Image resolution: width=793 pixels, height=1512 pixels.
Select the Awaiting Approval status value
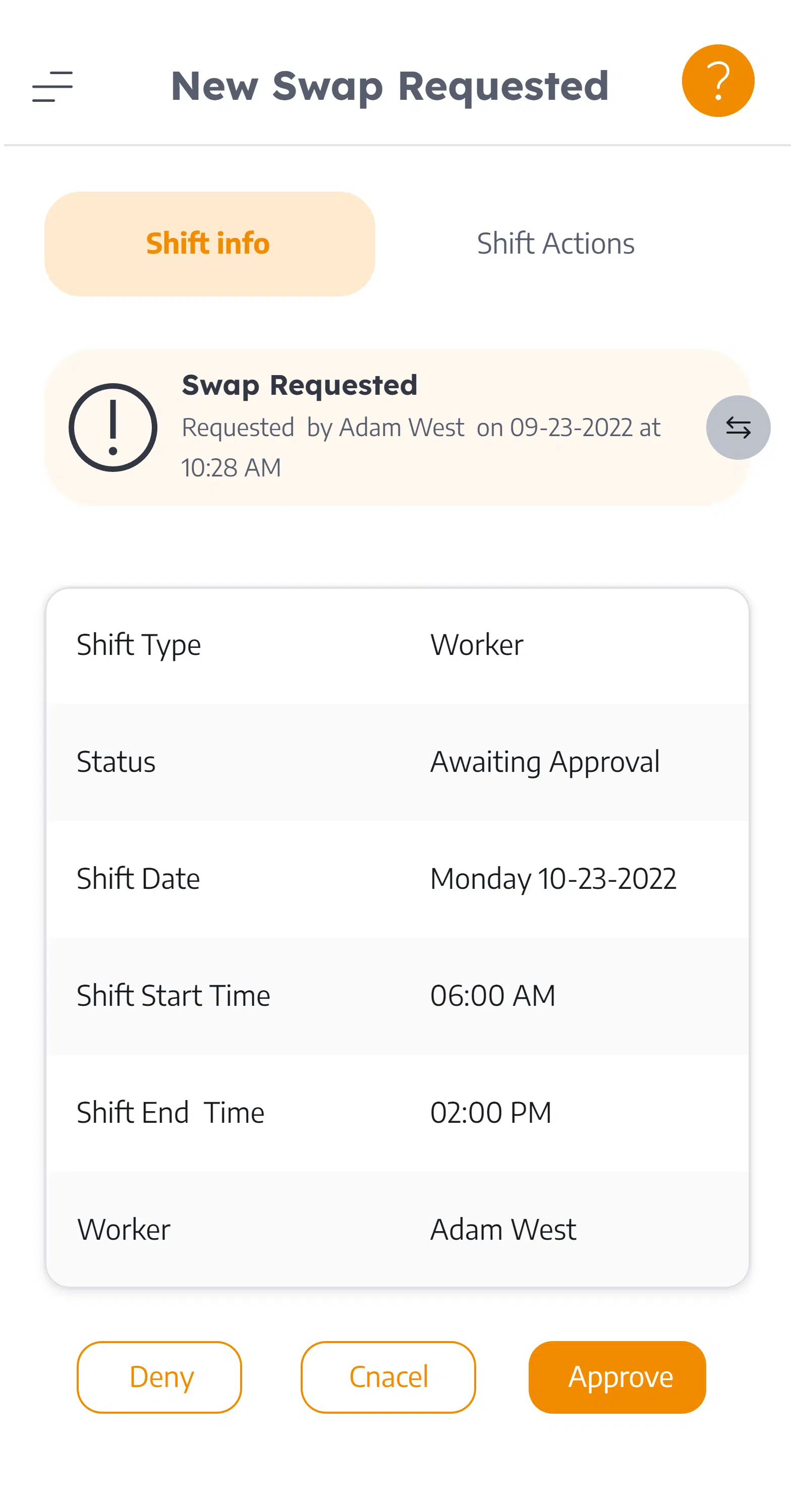click(544, 762)
